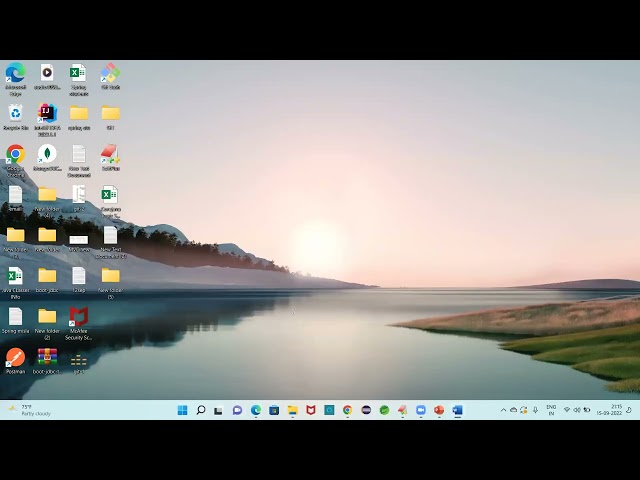Open Task View from the taskbar
This screenshot has height=480, width=640.
pyautogui.click(x=218, y=410)
